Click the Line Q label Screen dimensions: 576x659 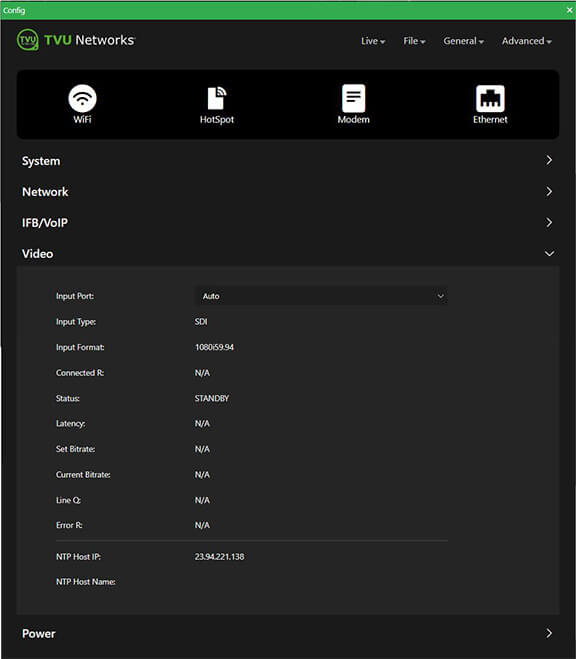point(68,501)
